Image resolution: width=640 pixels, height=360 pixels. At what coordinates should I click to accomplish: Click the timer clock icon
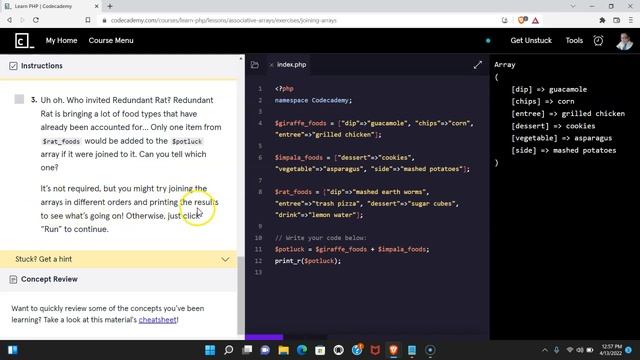click(598, 40)
